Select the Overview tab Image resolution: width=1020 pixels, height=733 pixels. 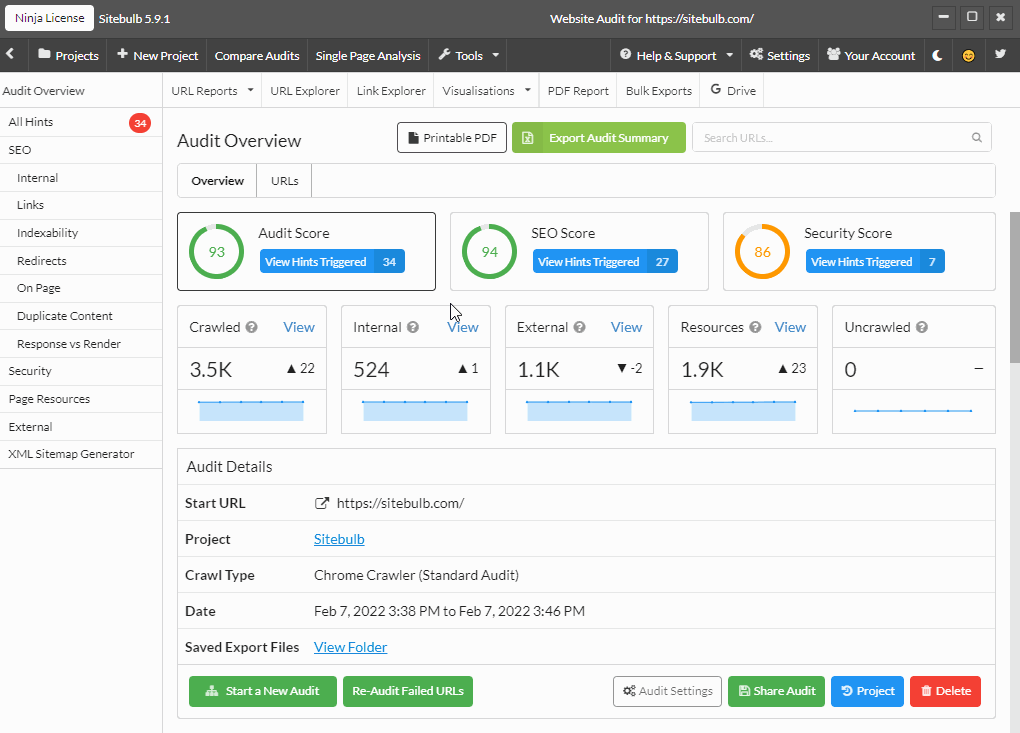pyautogui.click(x=217, y=181)
